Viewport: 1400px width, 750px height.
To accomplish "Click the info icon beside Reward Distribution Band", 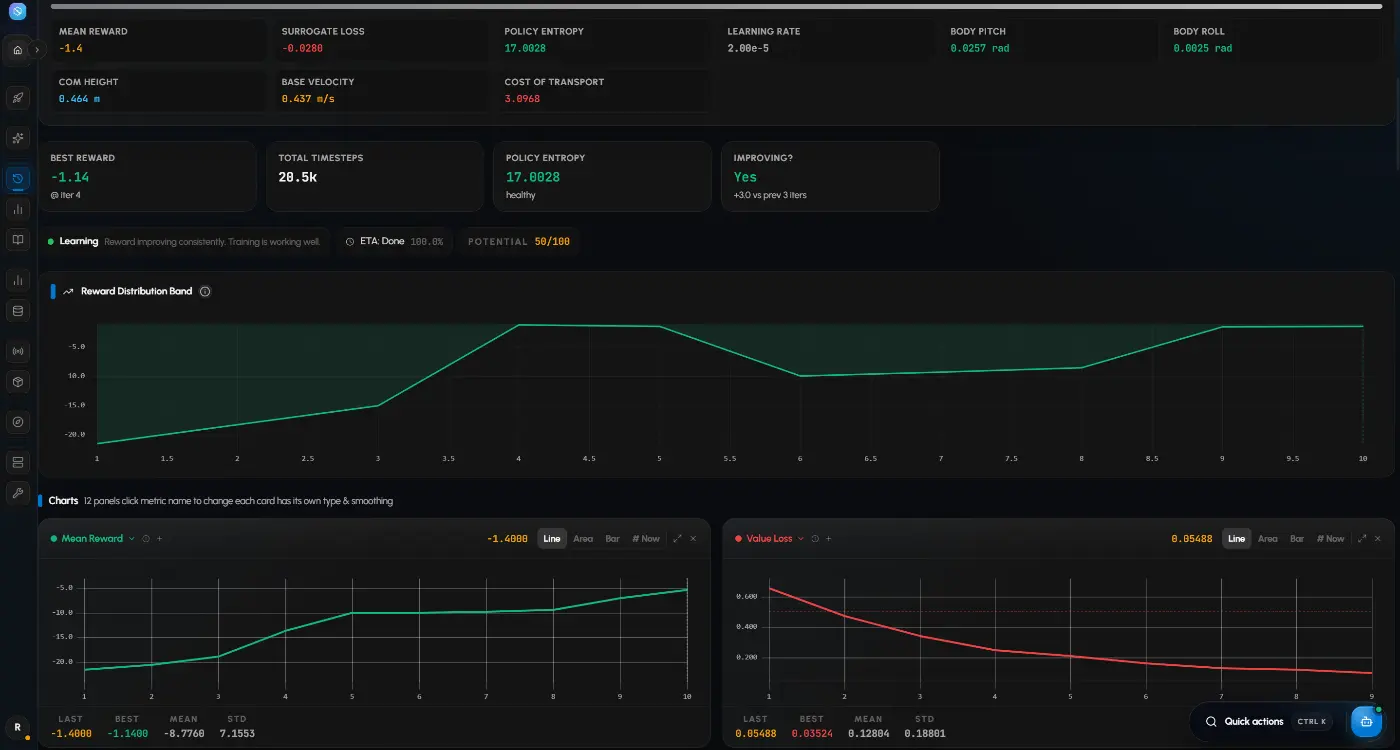I will pyautogui.click(x=205, y=292).
